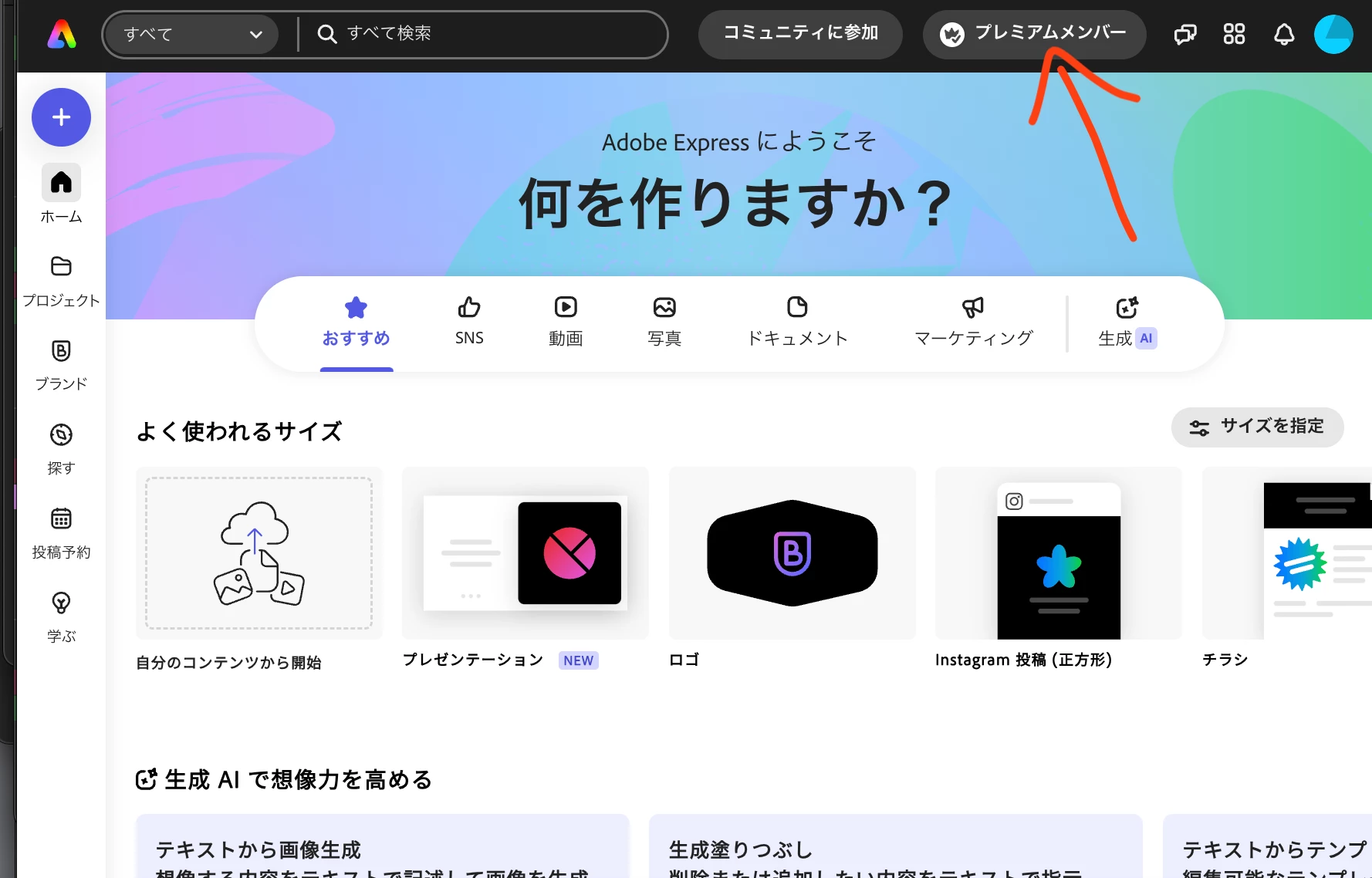Open ブランド in sidebar

click(x=61, y=366)
